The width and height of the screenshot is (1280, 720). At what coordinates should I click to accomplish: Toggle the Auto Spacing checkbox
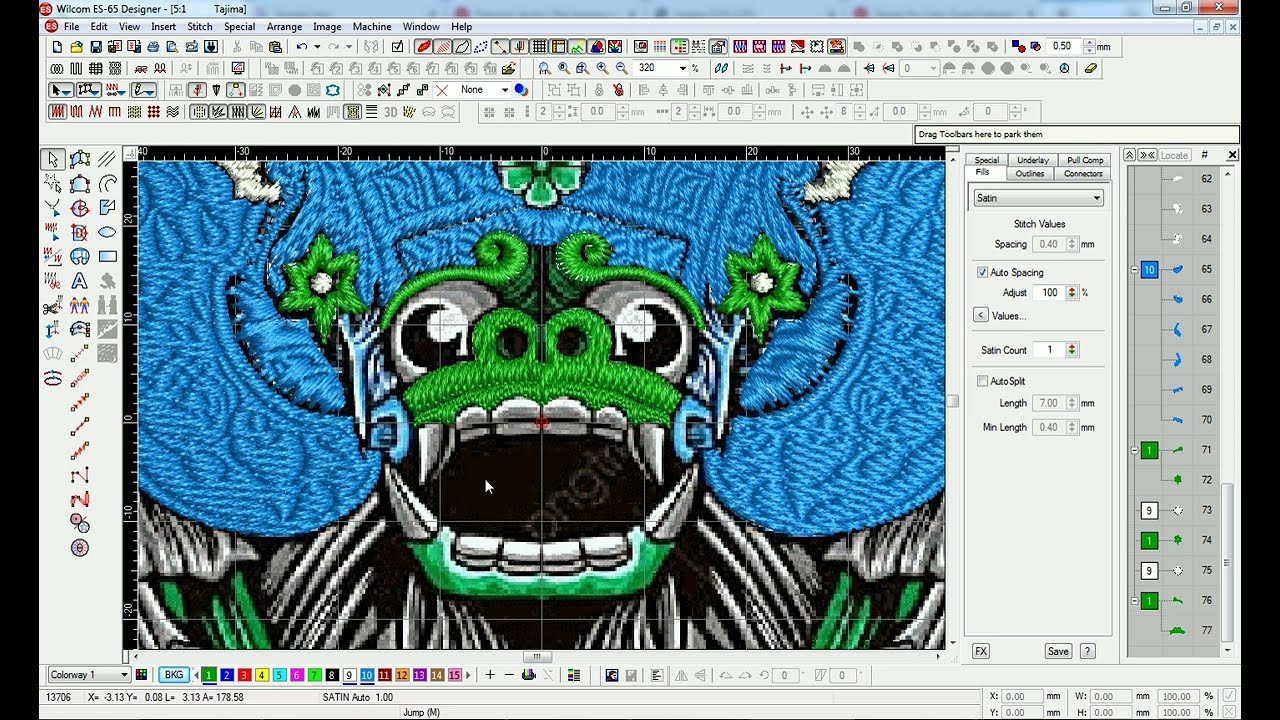(982, 272)
